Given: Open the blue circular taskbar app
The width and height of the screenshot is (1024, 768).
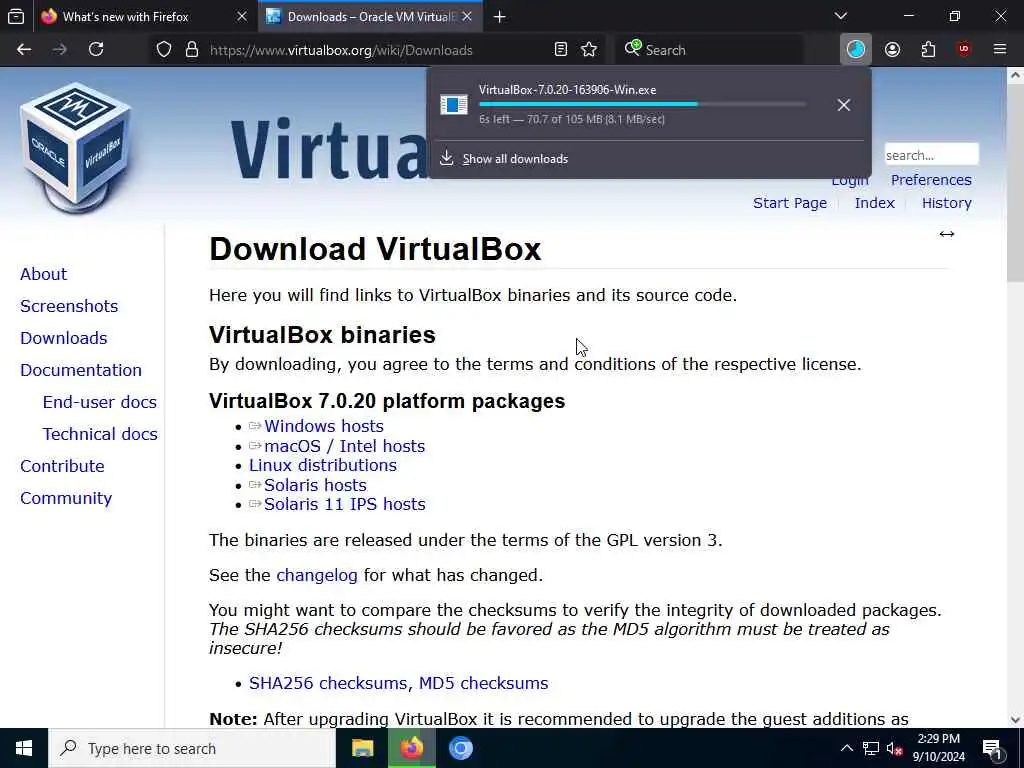Looking at the screenshot, I should coord(460,748).
